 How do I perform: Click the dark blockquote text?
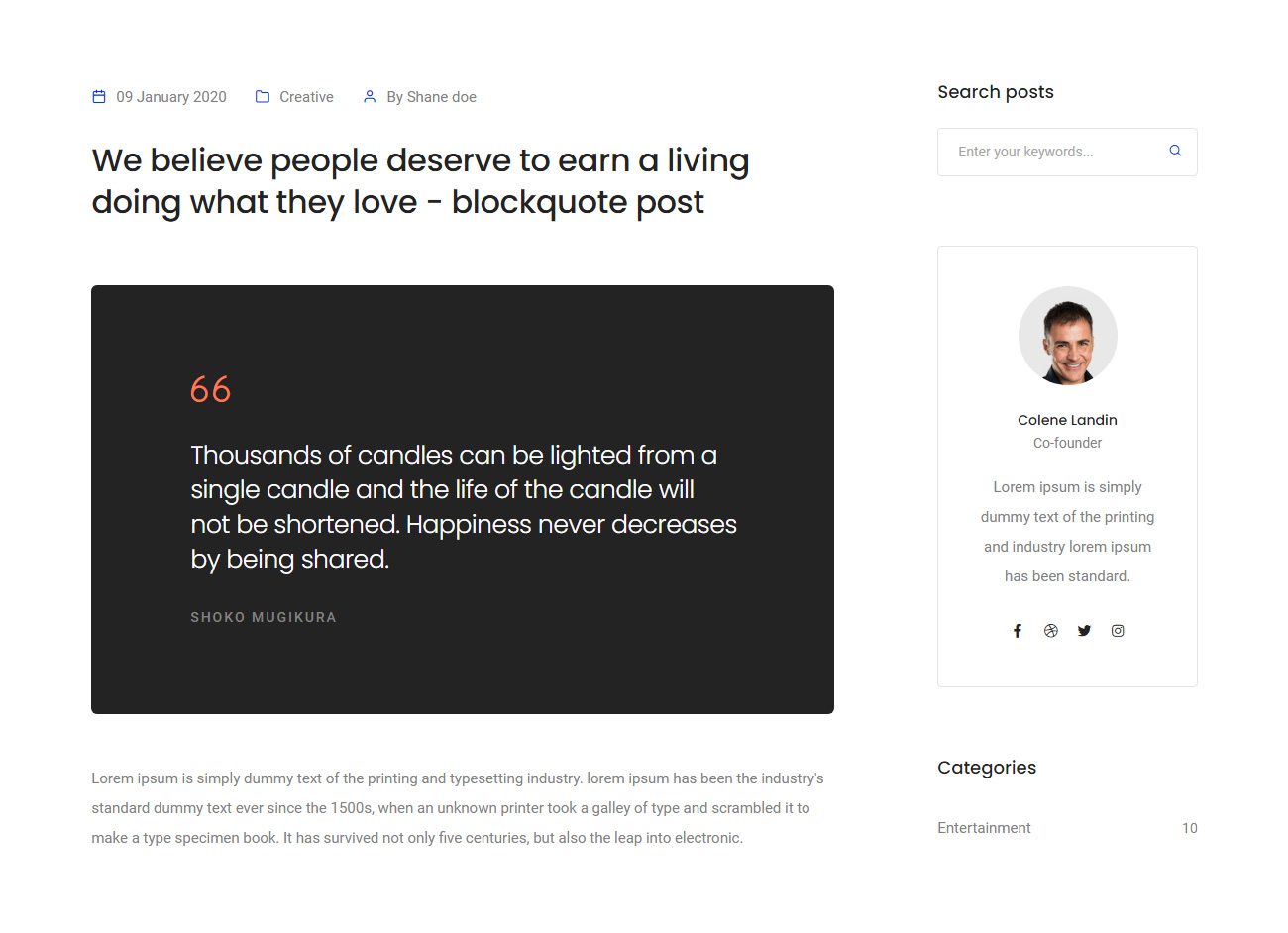(464, 507)
